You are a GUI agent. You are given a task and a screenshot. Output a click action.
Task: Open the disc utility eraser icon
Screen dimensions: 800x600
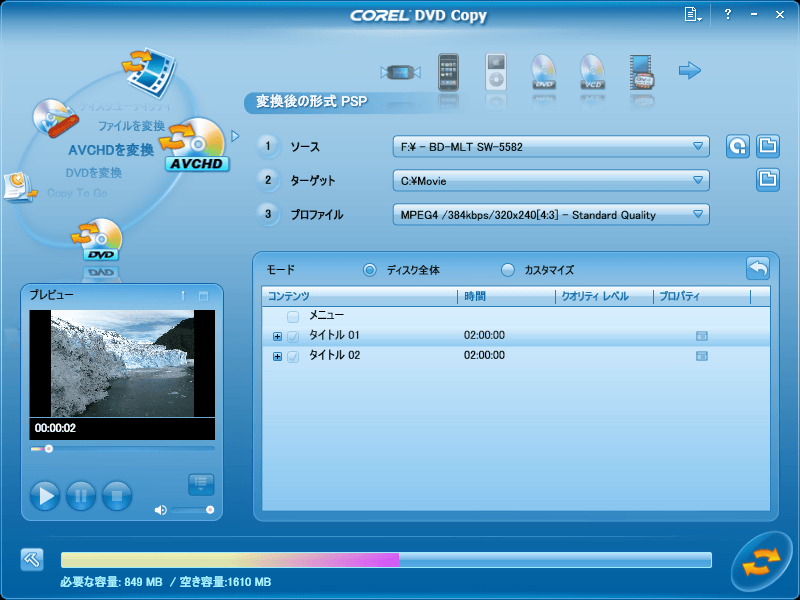point(56,119)
